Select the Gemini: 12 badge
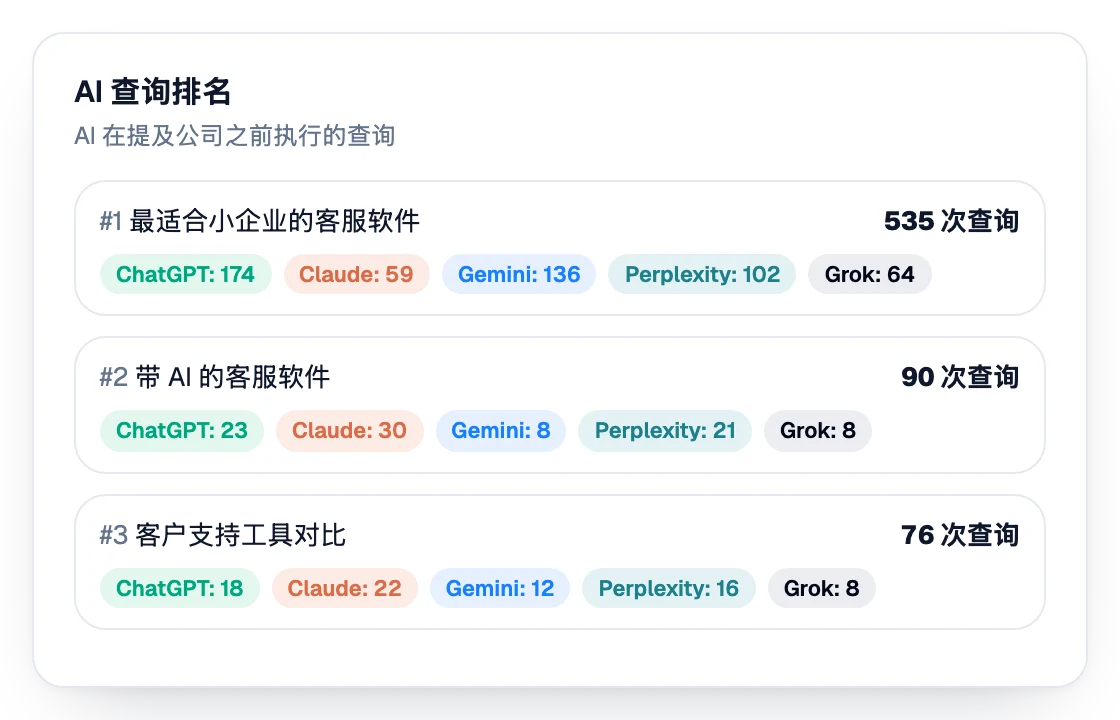The image size is (1120, 720). point(500,589)
